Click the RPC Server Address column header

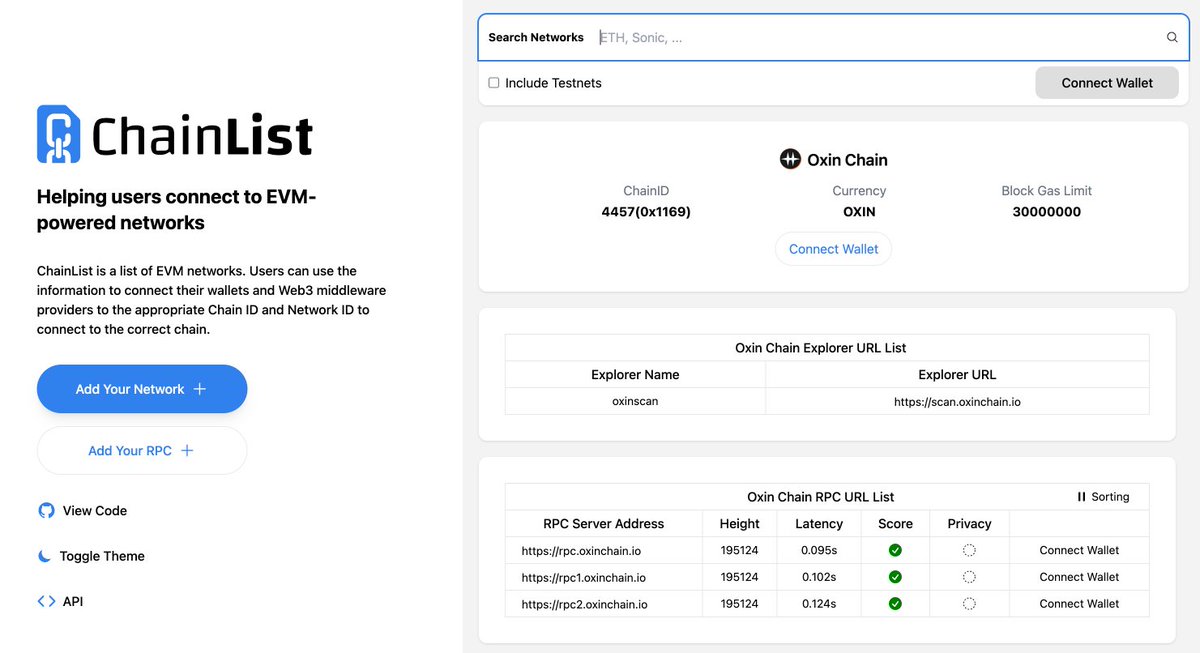[603, 524]
